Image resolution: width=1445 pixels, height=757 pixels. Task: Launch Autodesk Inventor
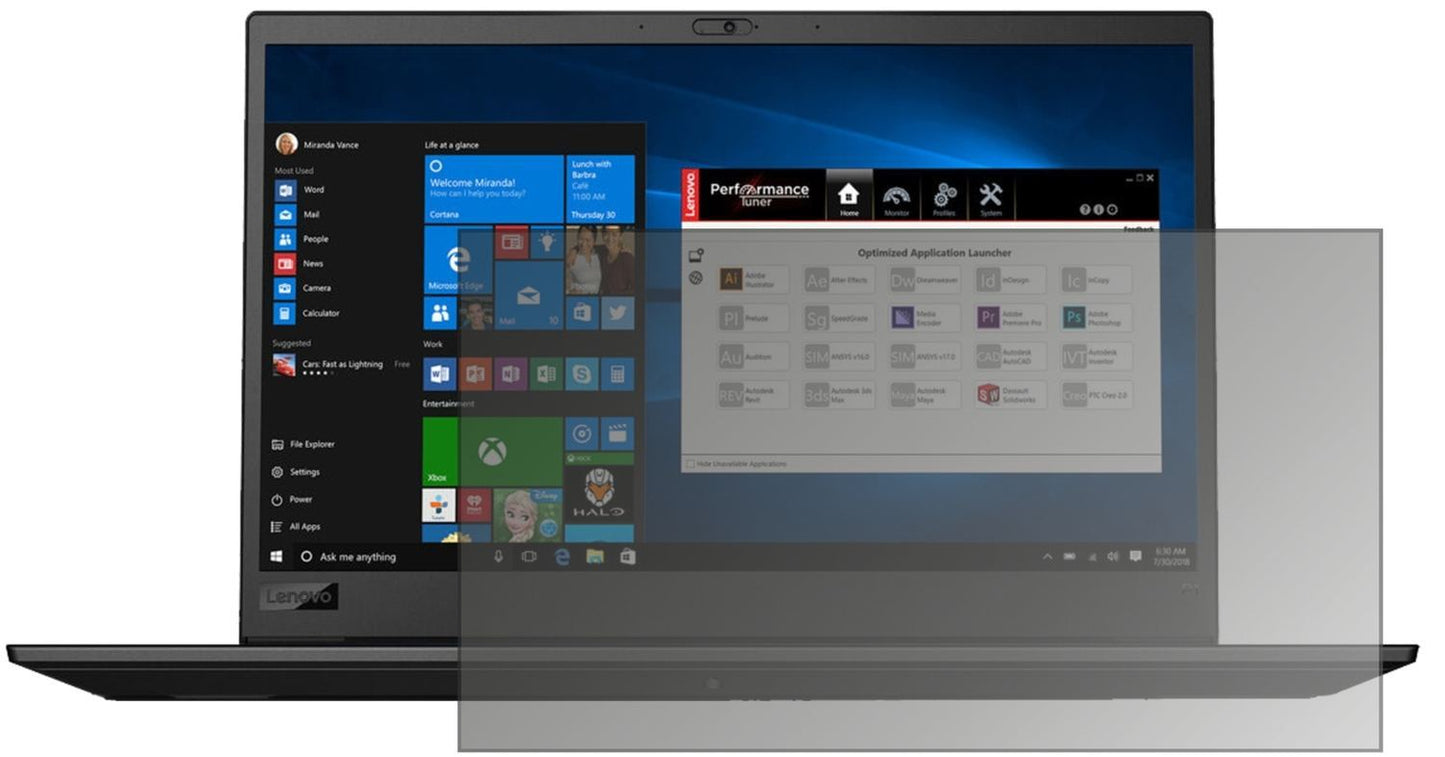(1097, 356)
